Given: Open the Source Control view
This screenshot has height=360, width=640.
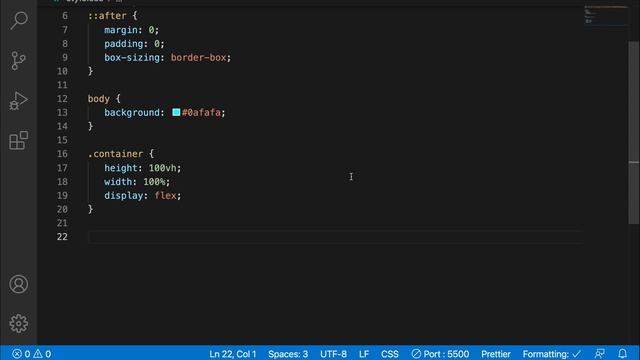Looking at the screenshot, I should click(18, 60).
